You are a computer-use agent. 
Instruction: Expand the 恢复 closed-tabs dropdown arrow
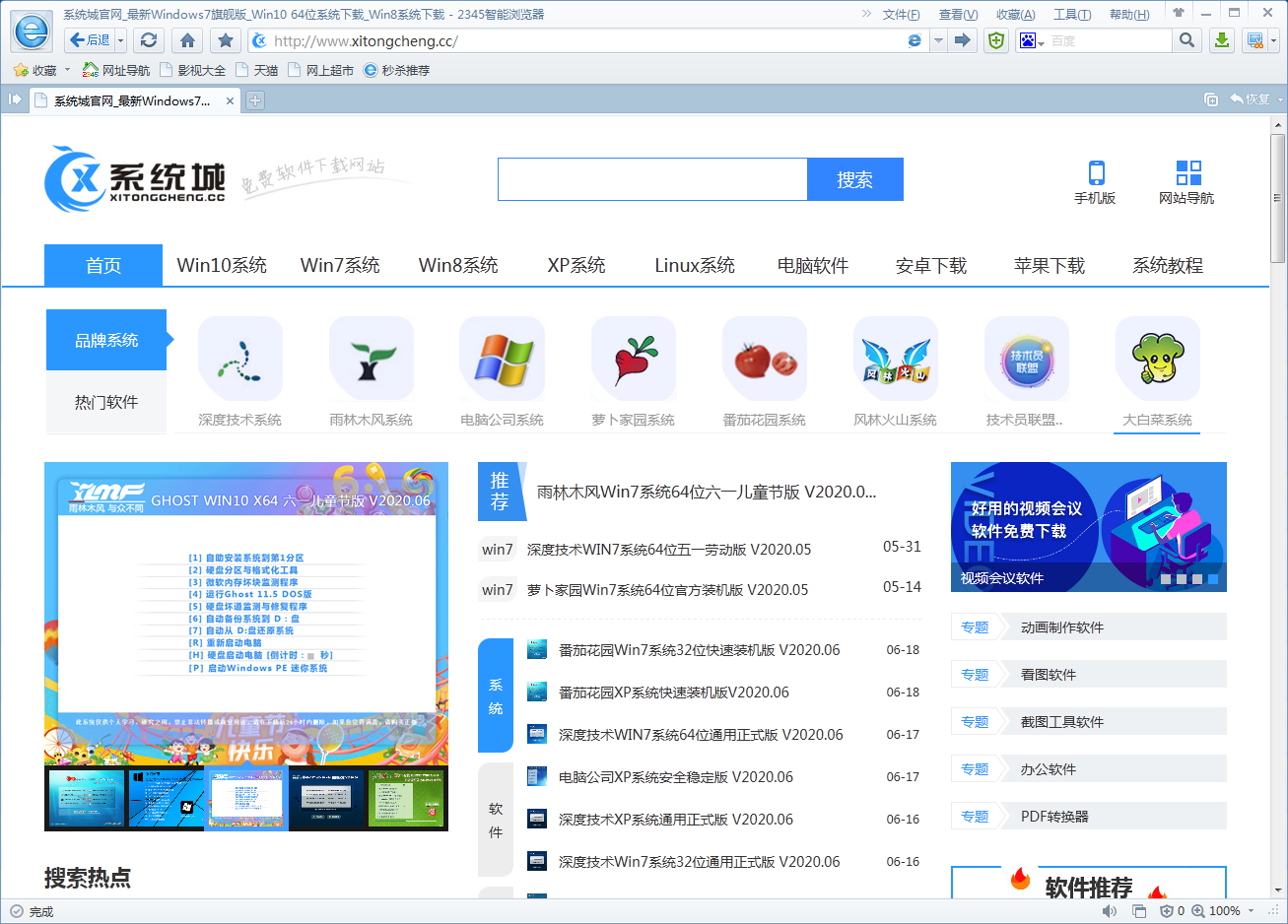click(x=1279, y=99)
